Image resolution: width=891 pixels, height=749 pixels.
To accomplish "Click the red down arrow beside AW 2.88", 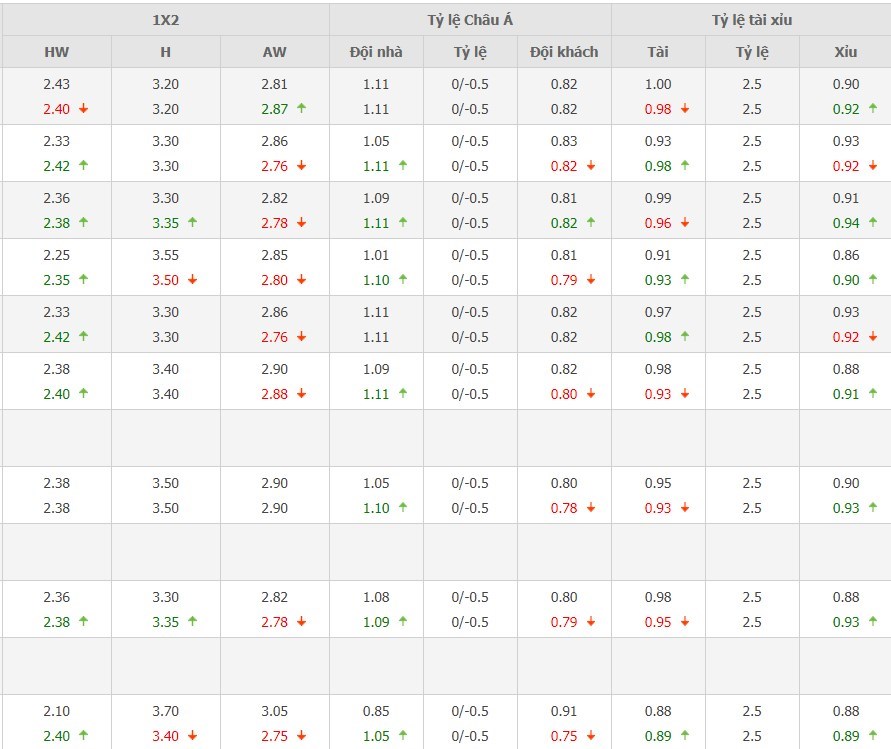I will coord(301,394).
